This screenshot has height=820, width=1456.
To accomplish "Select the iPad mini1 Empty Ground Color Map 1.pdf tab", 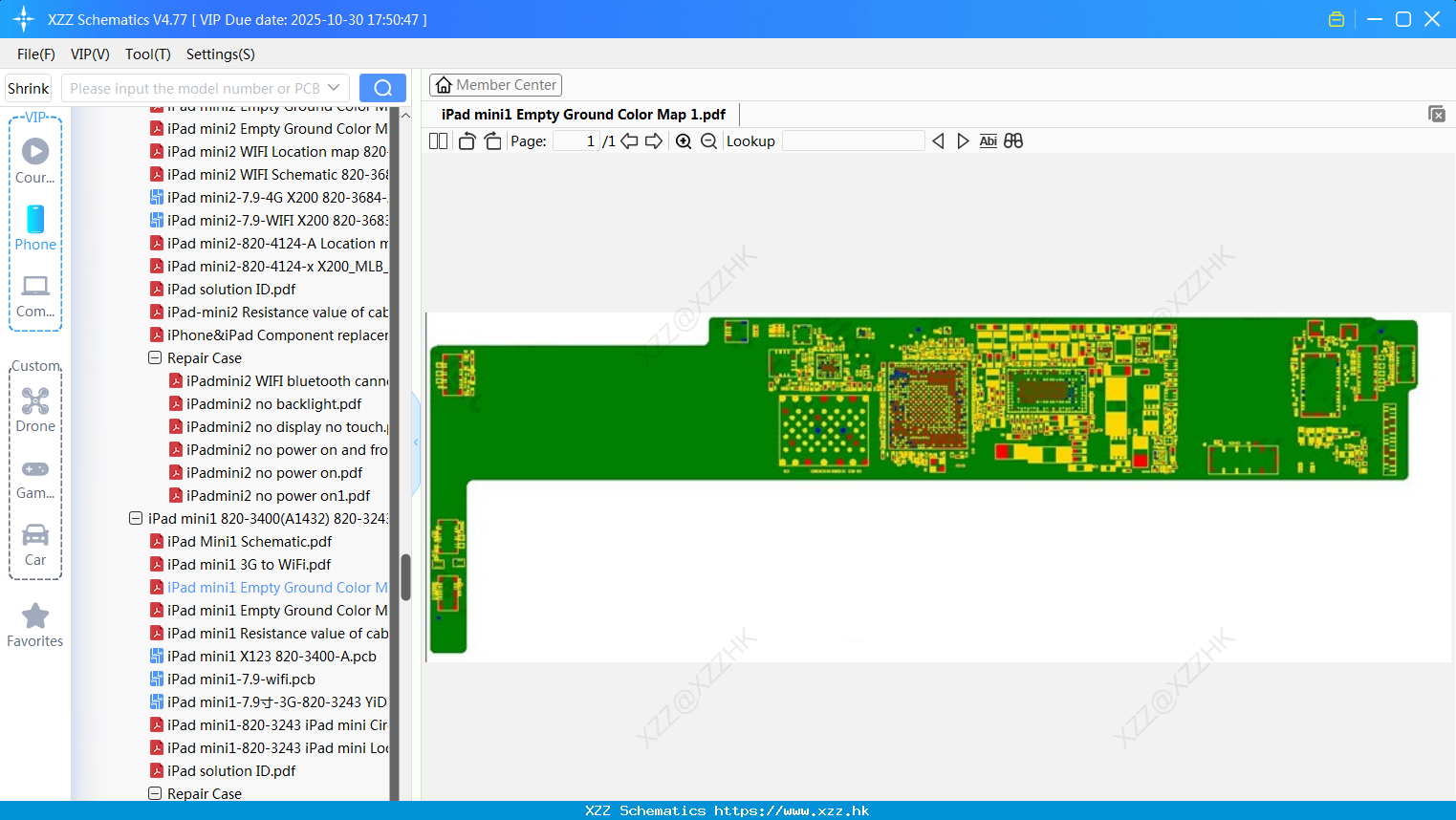I will pos(583,115).
